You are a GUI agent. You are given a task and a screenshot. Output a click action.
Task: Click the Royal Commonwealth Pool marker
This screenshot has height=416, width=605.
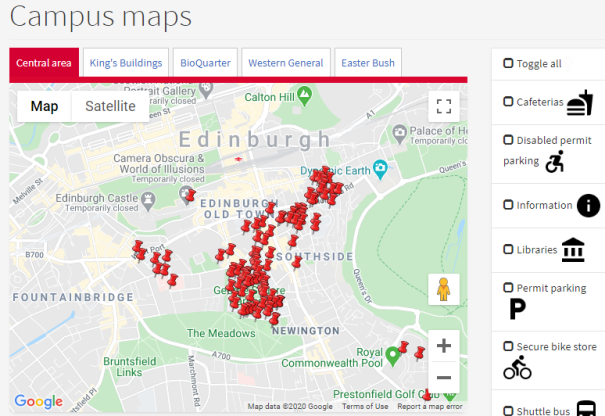coord(393,356)
